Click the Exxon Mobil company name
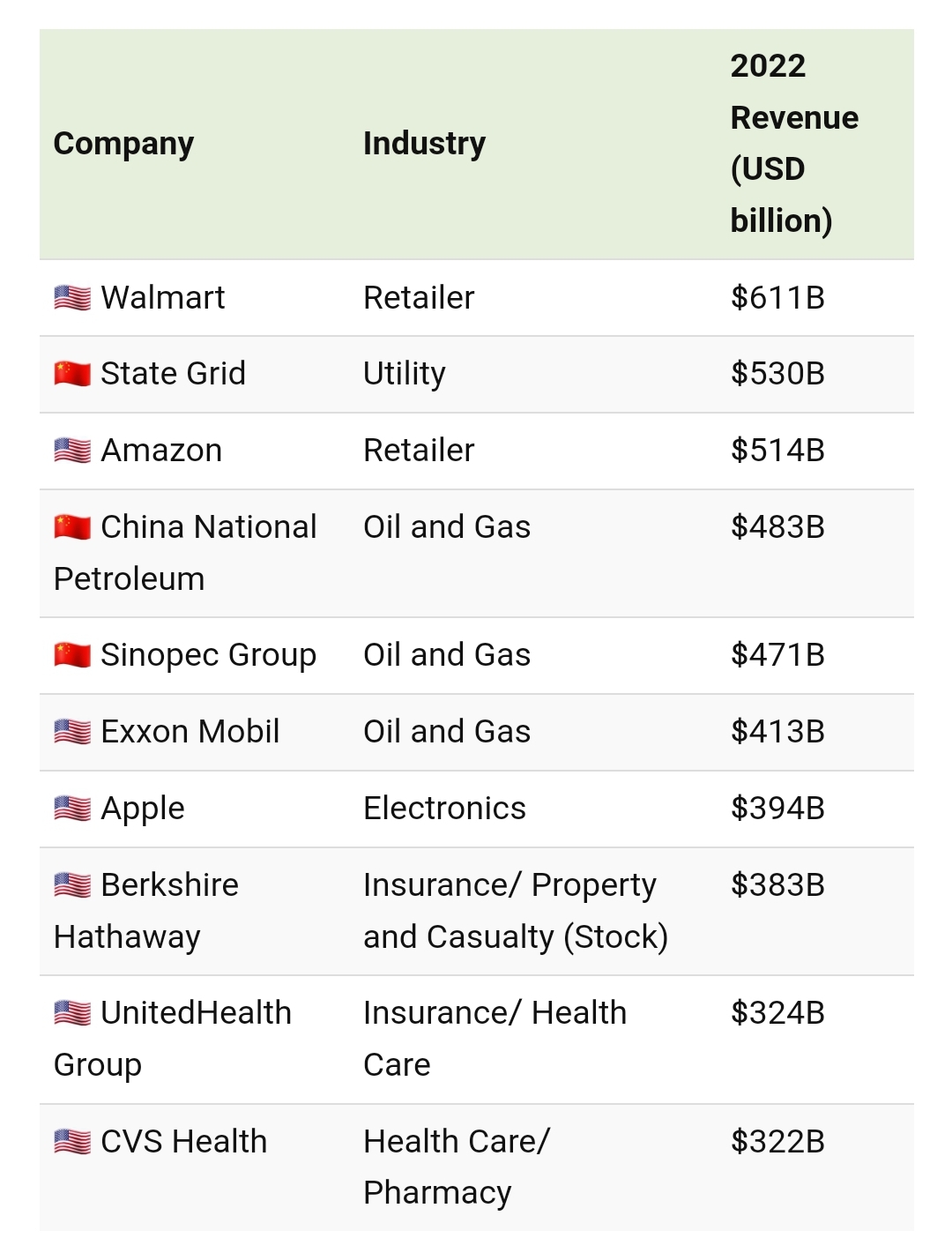Viewport: 952px width, 1238px height. coord(190,732)
